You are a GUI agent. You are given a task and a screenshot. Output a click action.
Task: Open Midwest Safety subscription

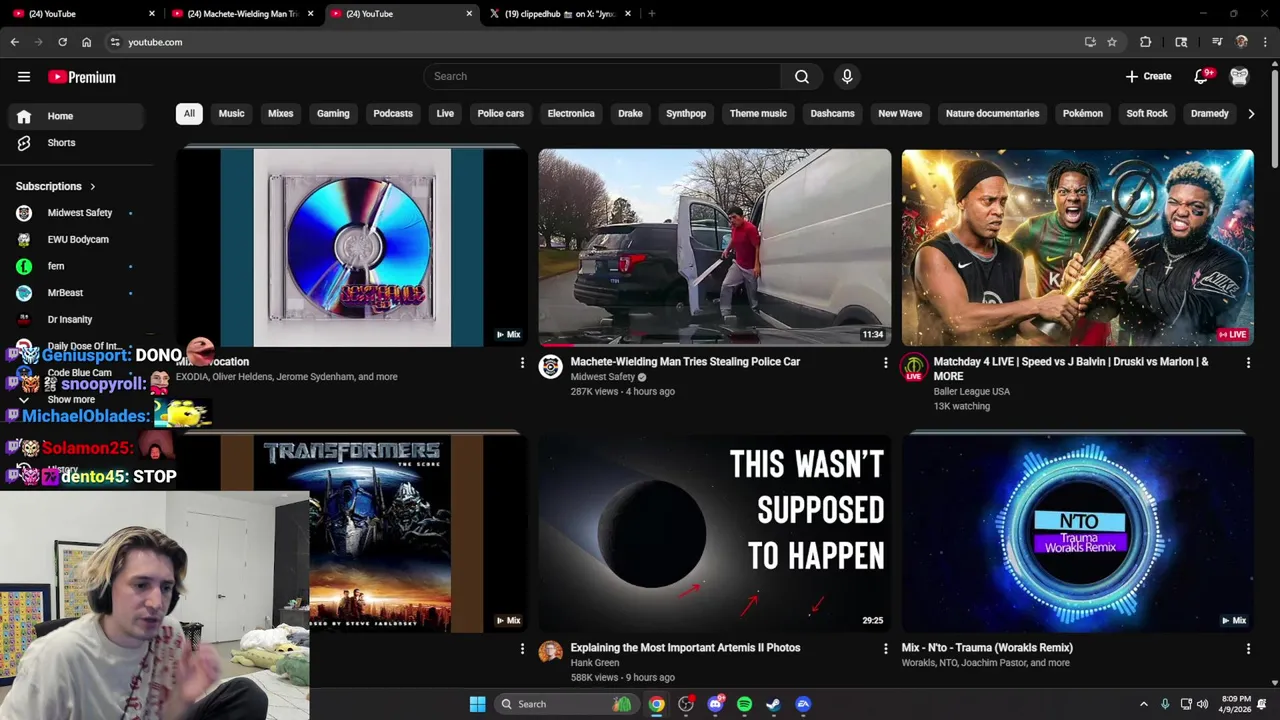(78, 213)
